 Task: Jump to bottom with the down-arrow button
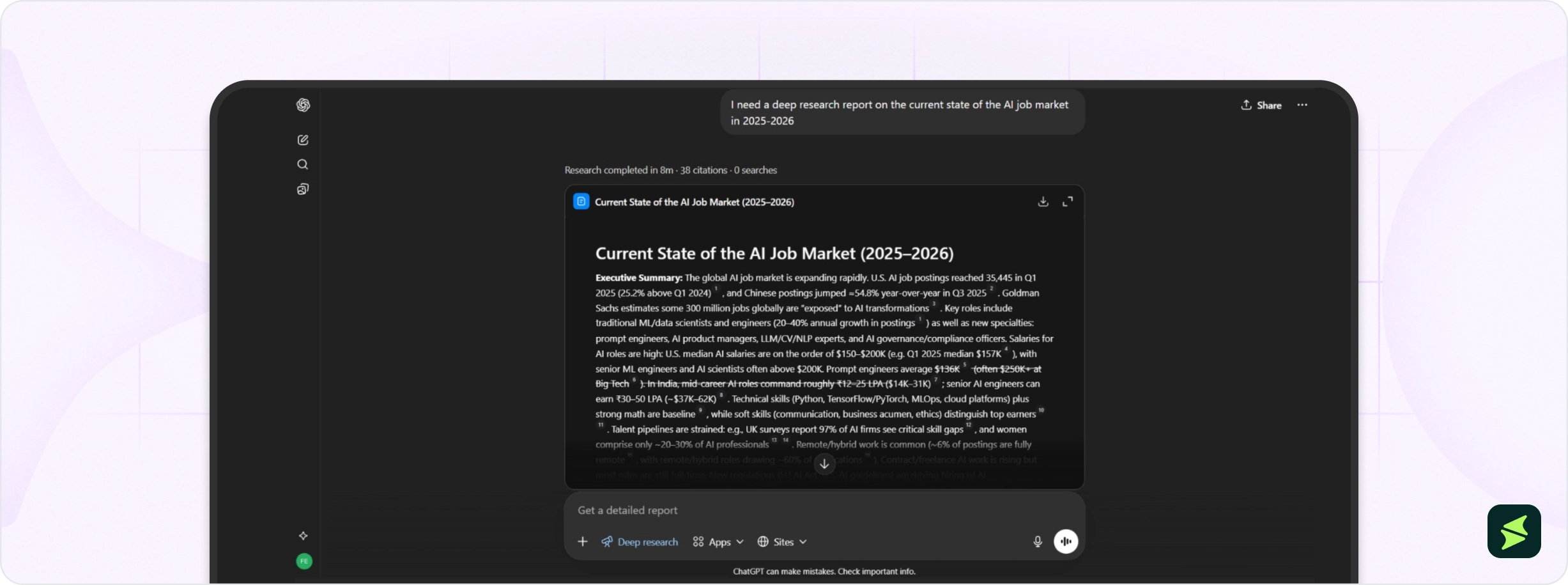click(x=824, y=464)
